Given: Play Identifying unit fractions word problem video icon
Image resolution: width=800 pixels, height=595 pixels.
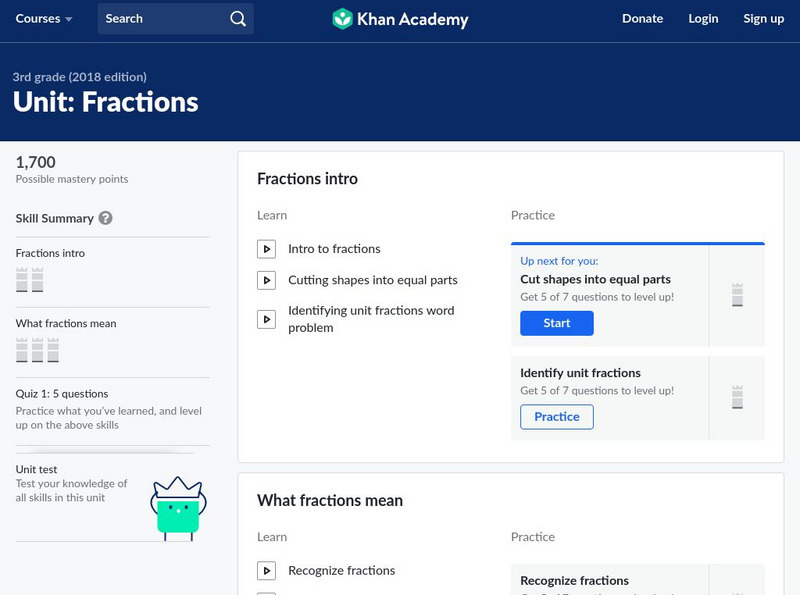Looking at the screenshot, I should [266, 319].
